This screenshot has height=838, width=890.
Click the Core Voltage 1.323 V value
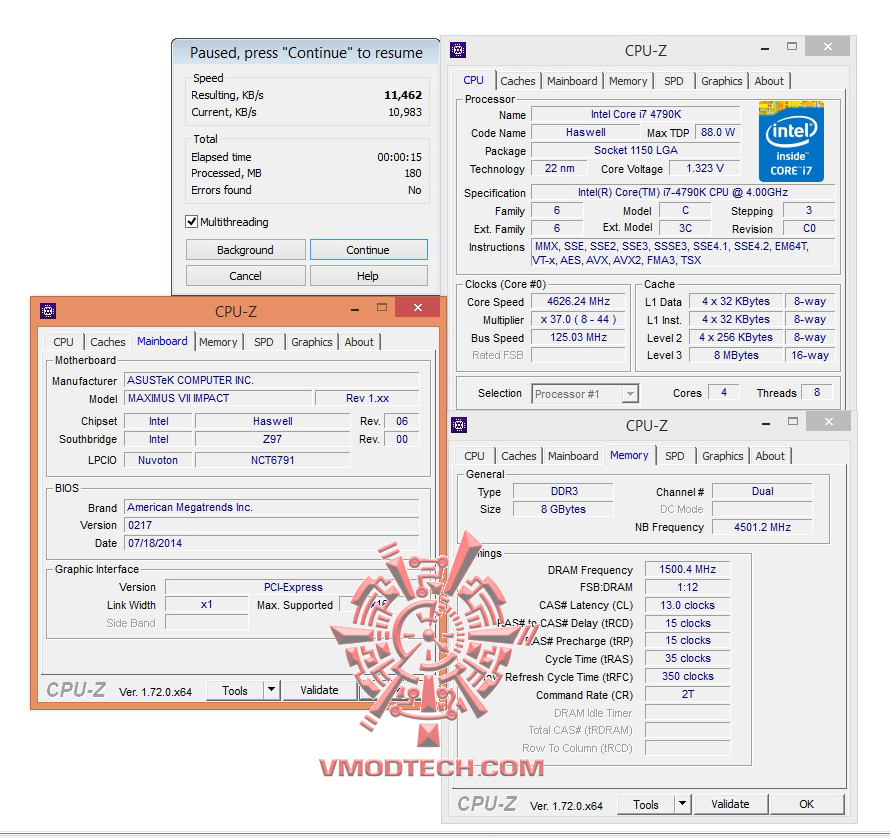(x=705, y=169)
